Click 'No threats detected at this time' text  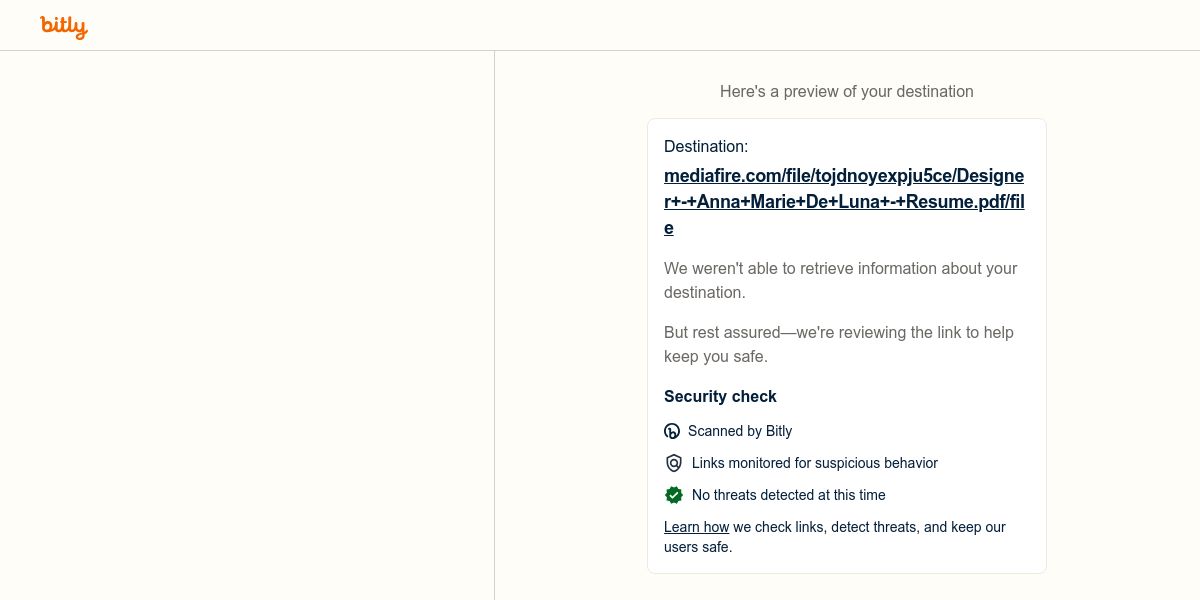[x=789, y=495]
